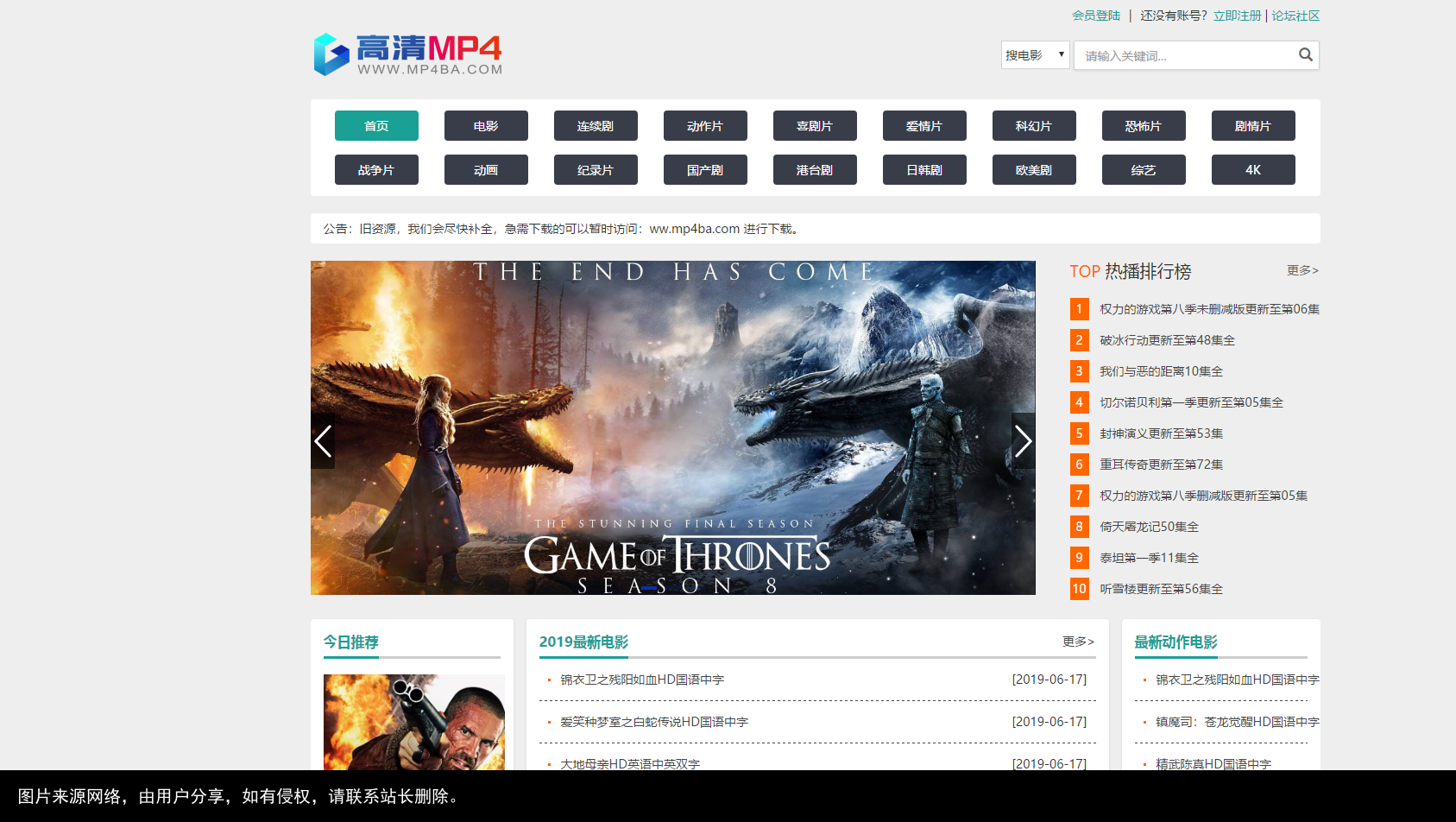1456x822 pixels.
Task: Click the 立即注册 link
Action: click(x=1237, y=16)
